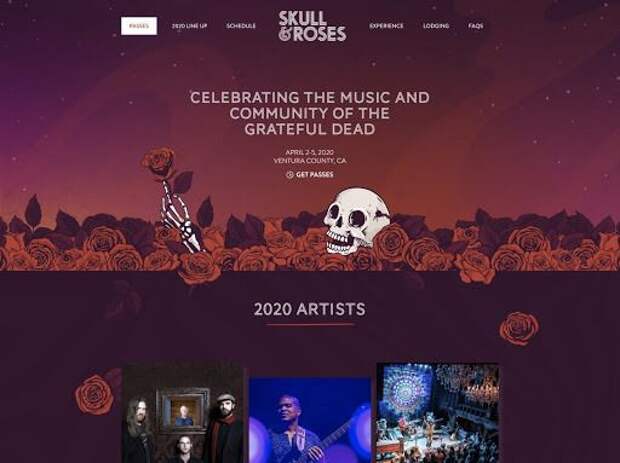Image resolution: width=620 pixels, height=463 pixels.
Task: Open the Experience menu item
Action: [x=386, y=26]
